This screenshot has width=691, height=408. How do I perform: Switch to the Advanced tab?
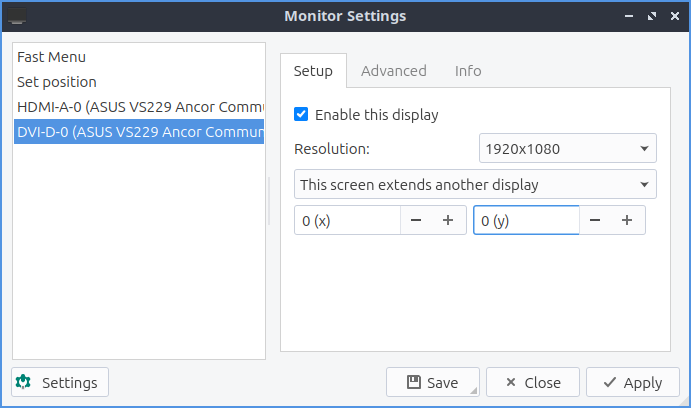[x=394, y=71]
